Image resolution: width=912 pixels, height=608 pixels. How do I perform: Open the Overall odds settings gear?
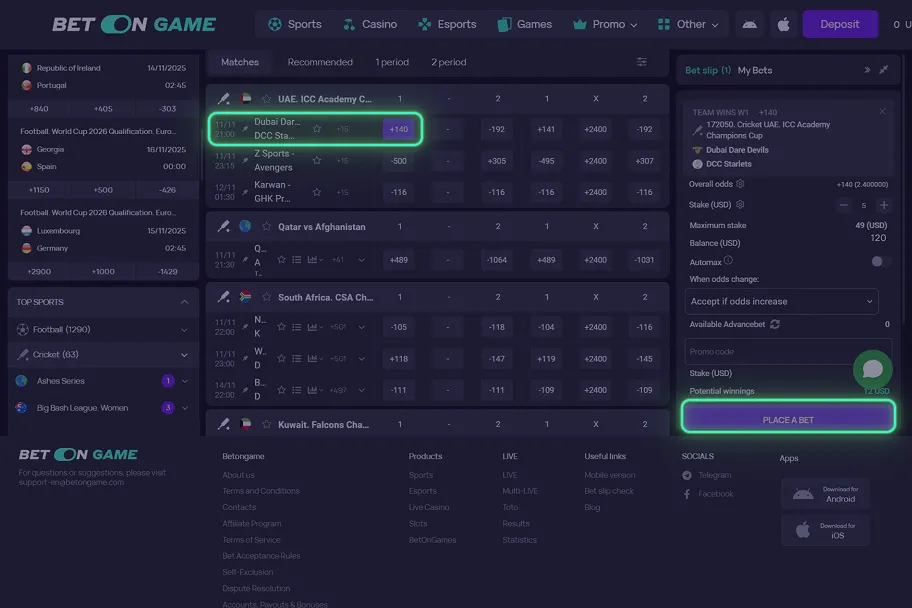pyautogui.click(x=740, y=184)
